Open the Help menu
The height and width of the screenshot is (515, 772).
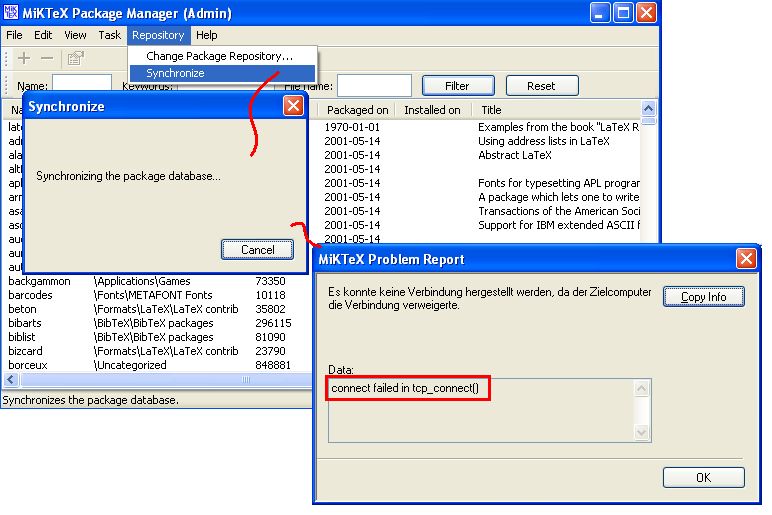coord(206,35)
